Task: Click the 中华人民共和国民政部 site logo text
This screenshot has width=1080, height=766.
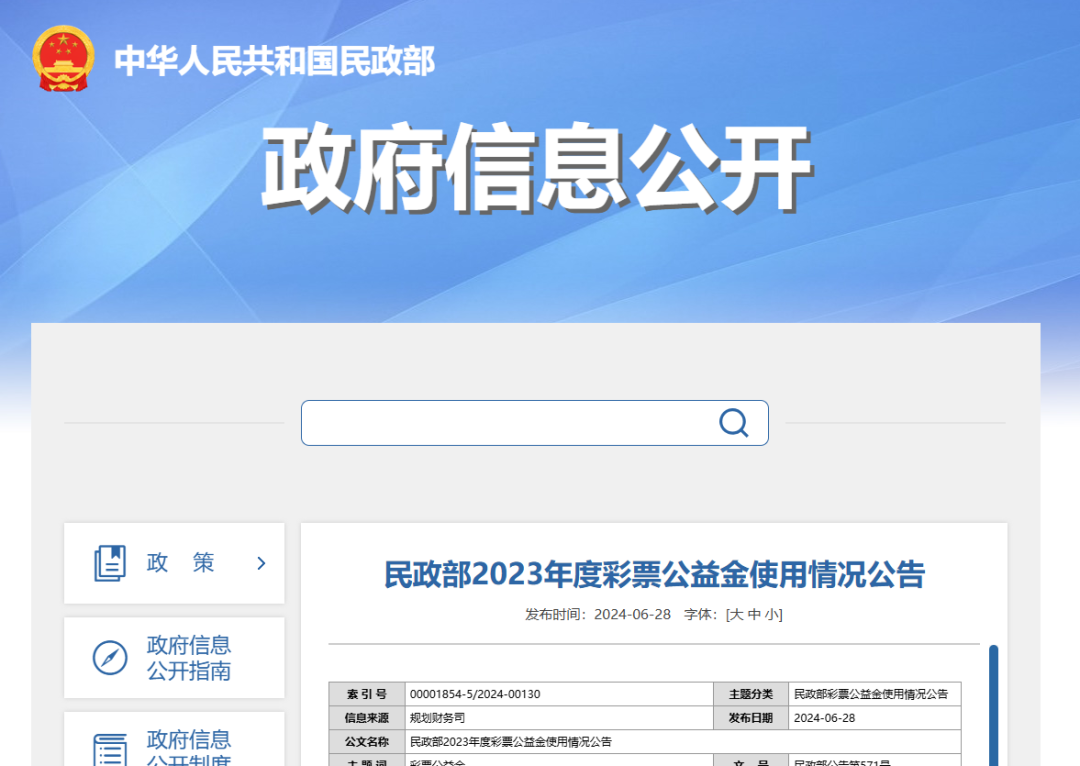Action: coord(277,62)
